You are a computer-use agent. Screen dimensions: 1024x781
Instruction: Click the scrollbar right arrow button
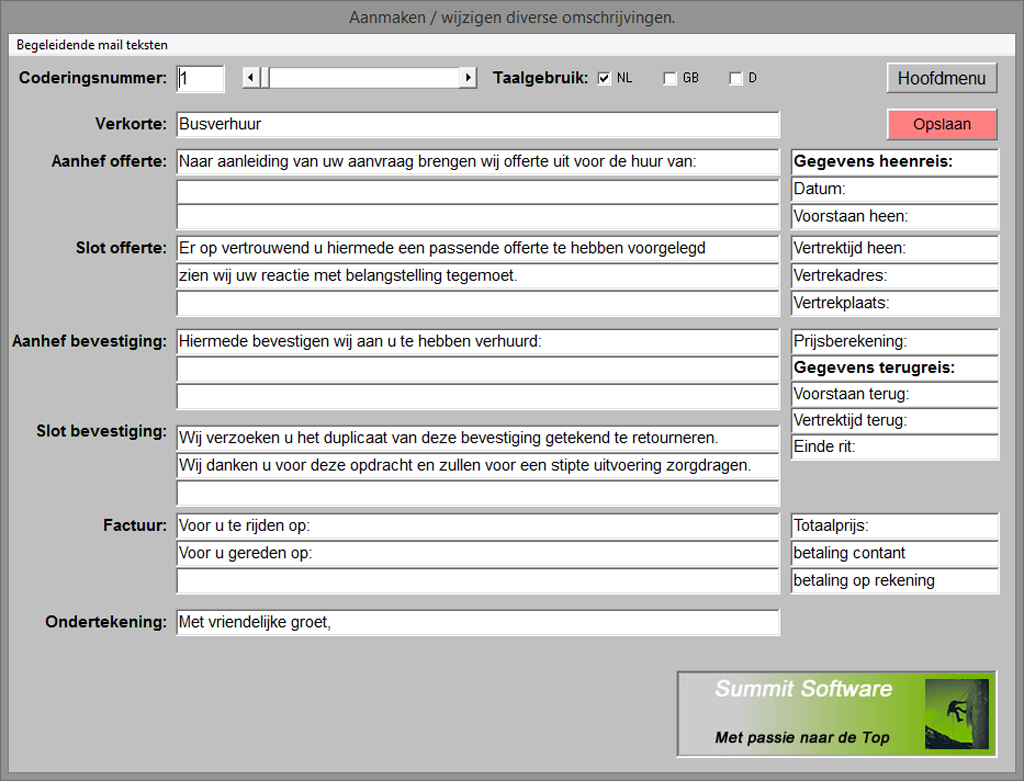(467, 78)
